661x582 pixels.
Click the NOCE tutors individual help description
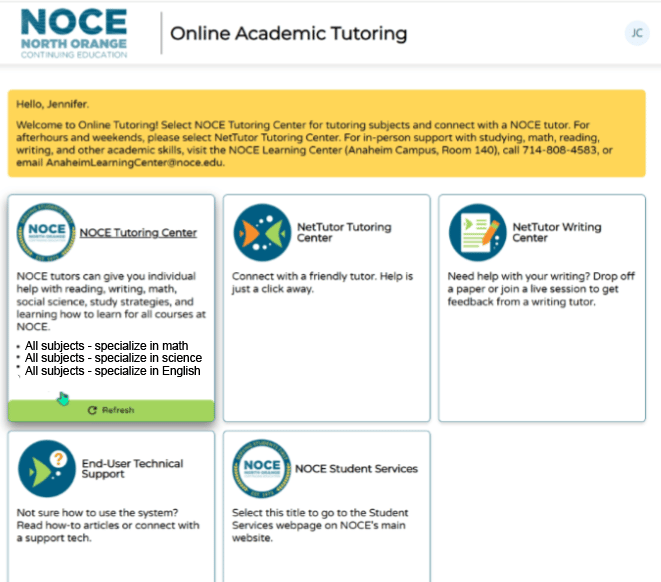(x=111, y=301)
